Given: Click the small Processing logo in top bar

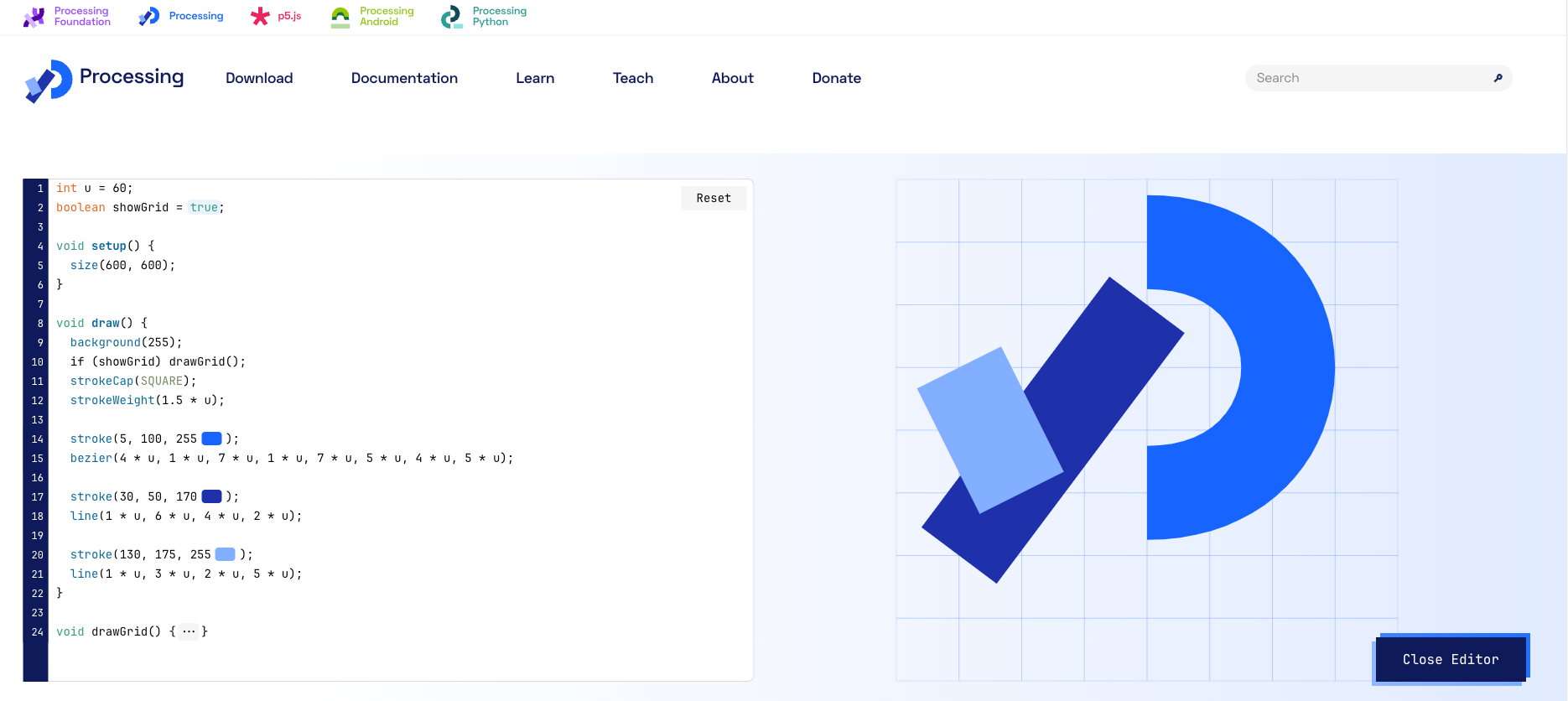Looking at the screenshot, I should pyautogui.click(x=149, y=17).
